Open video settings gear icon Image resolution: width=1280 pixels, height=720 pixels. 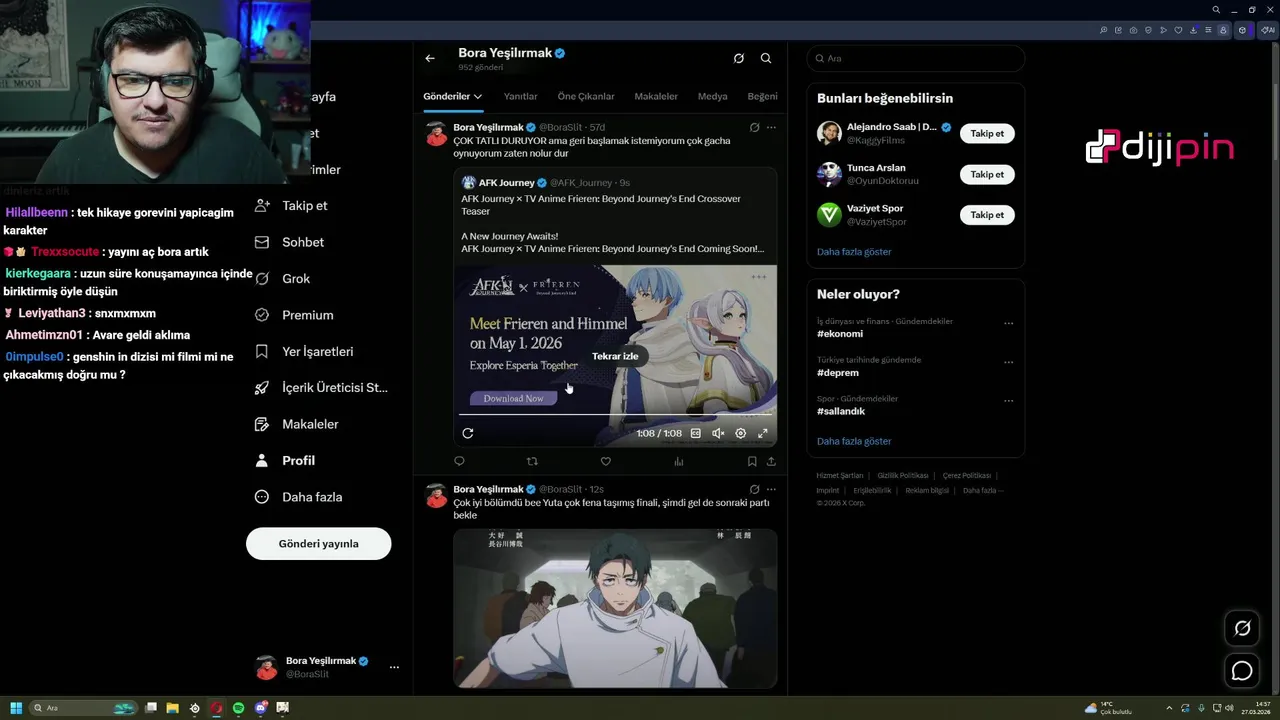pyautogui.click(x=741, y=433)
